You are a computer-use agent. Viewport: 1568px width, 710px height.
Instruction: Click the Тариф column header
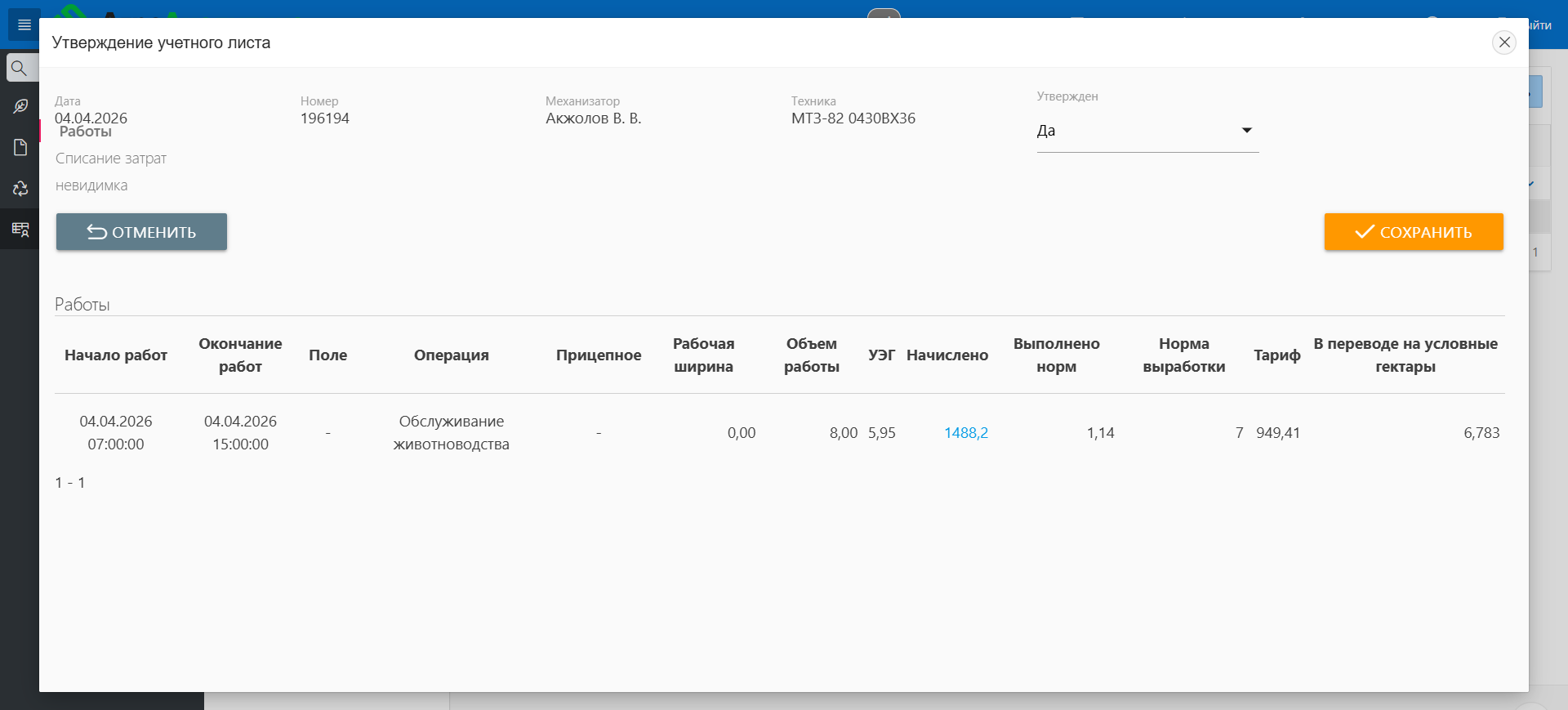1276,355
